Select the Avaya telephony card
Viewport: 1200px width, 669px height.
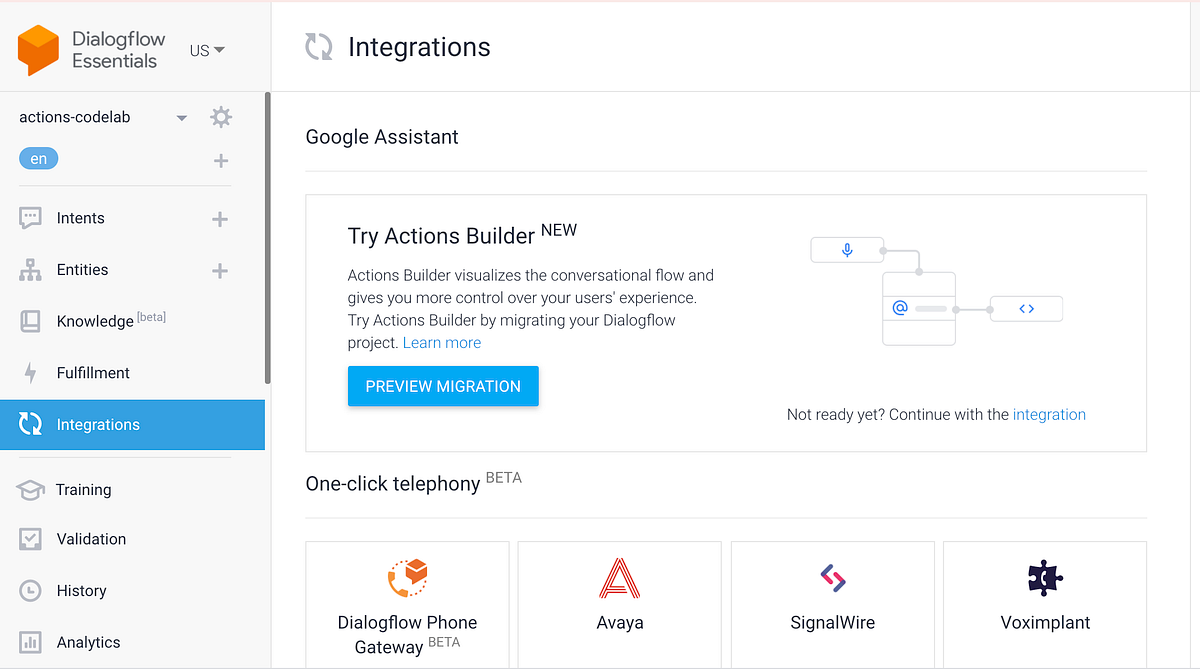click(619, 595)
